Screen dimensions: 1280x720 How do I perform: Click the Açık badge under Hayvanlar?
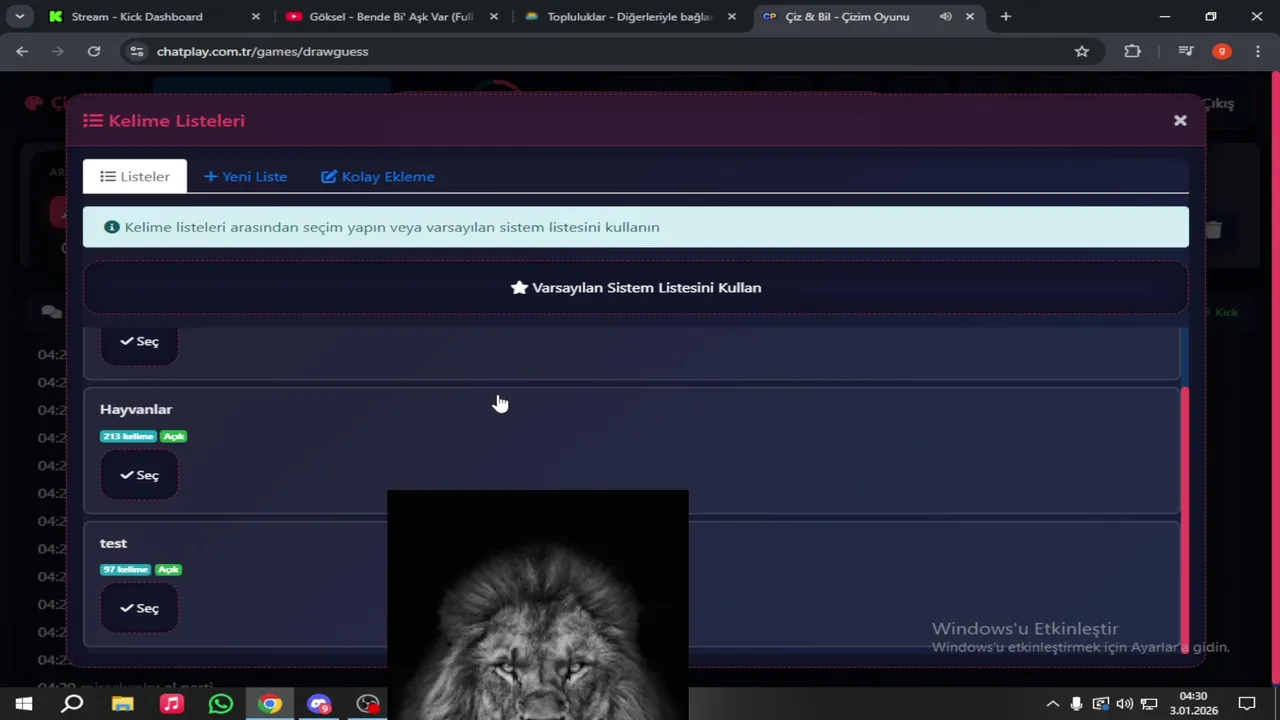[174, 436]
